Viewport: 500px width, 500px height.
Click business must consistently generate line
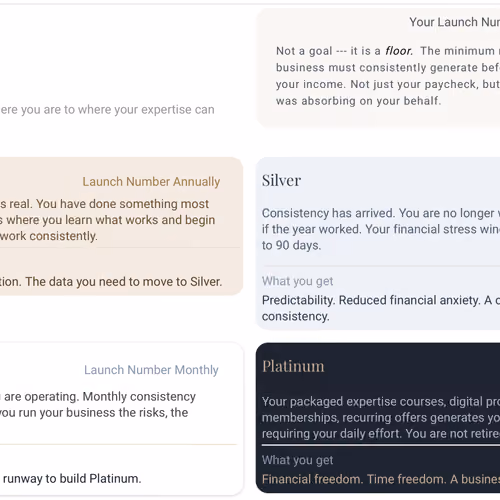pos(388,67)
